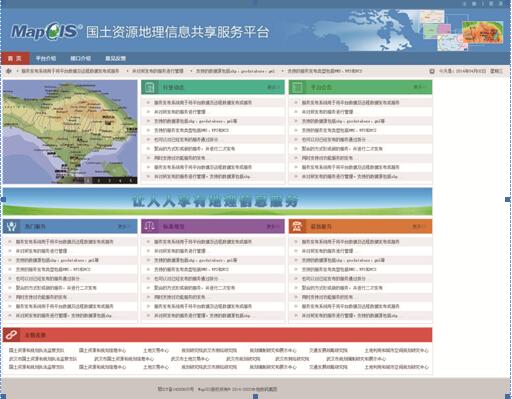Open the 平台介绍 navigation tab
This screenshot has width=512, height=399.
click(x=46, y=58)
